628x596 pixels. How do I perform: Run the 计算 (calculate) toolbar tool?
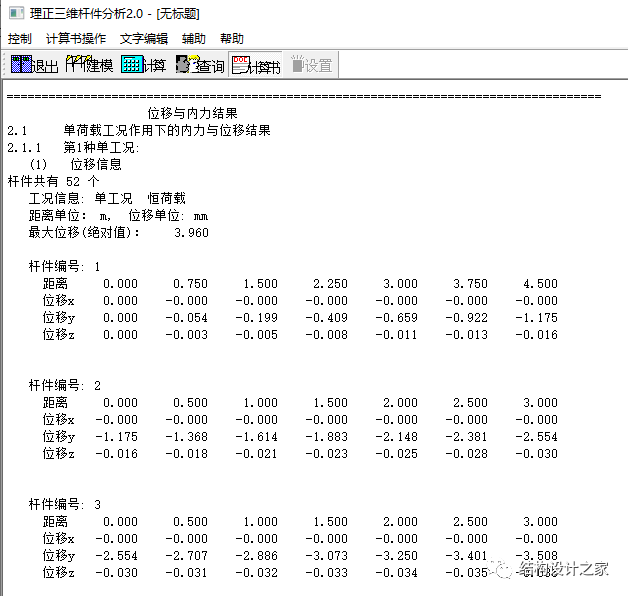click(144, 64)
